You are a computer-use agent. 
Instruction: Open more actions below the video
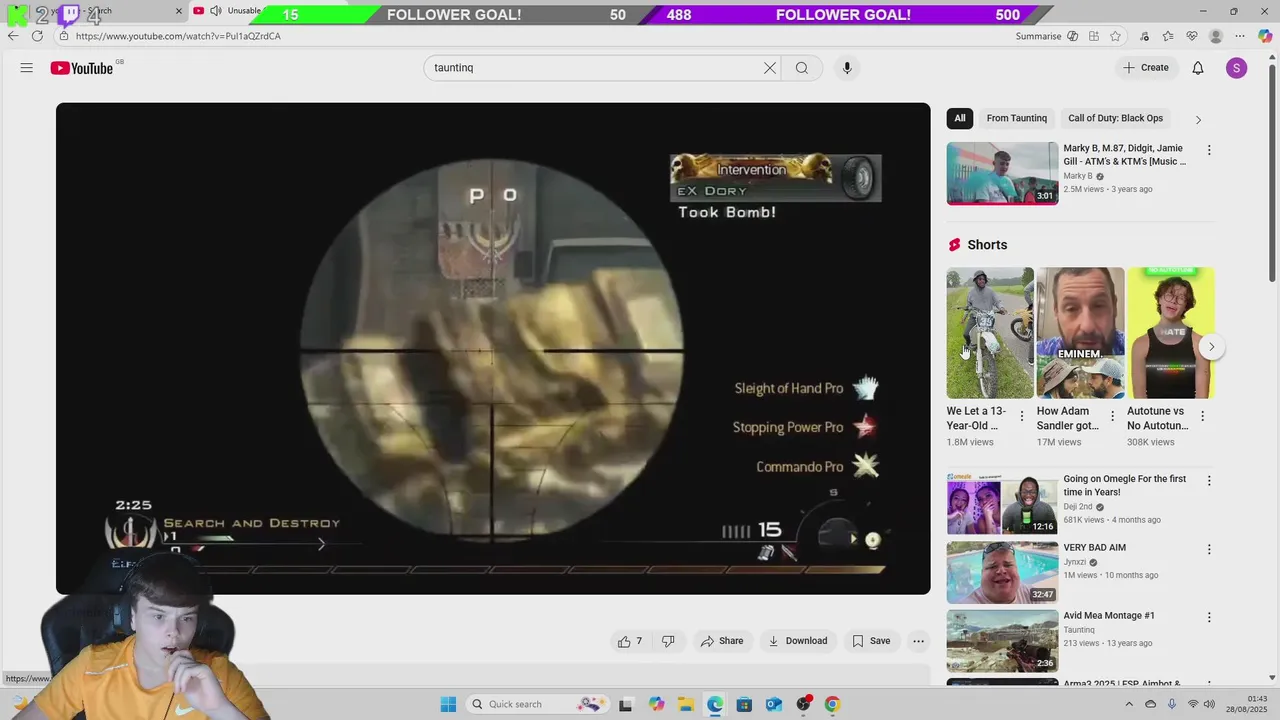coord(918,641)
